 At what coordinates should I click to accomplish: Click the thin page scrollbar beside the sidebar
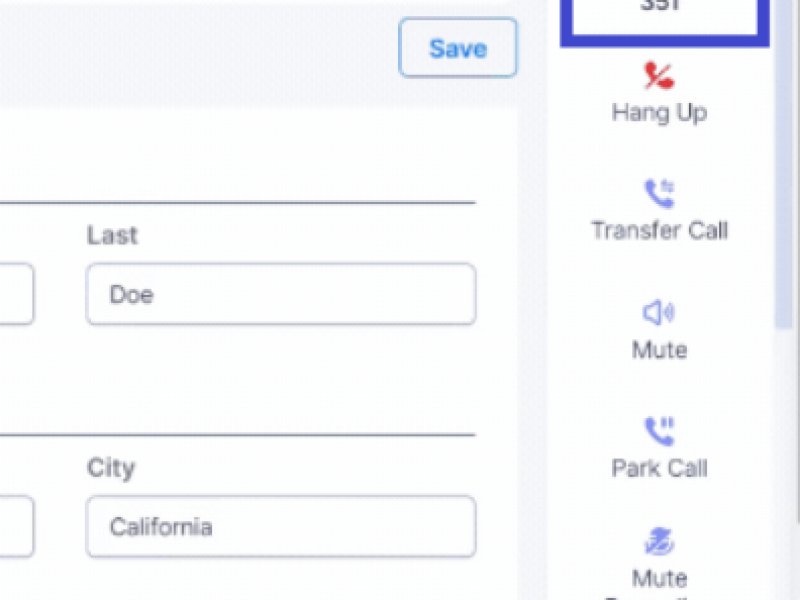pyautogui.click(x=798, y=260)
